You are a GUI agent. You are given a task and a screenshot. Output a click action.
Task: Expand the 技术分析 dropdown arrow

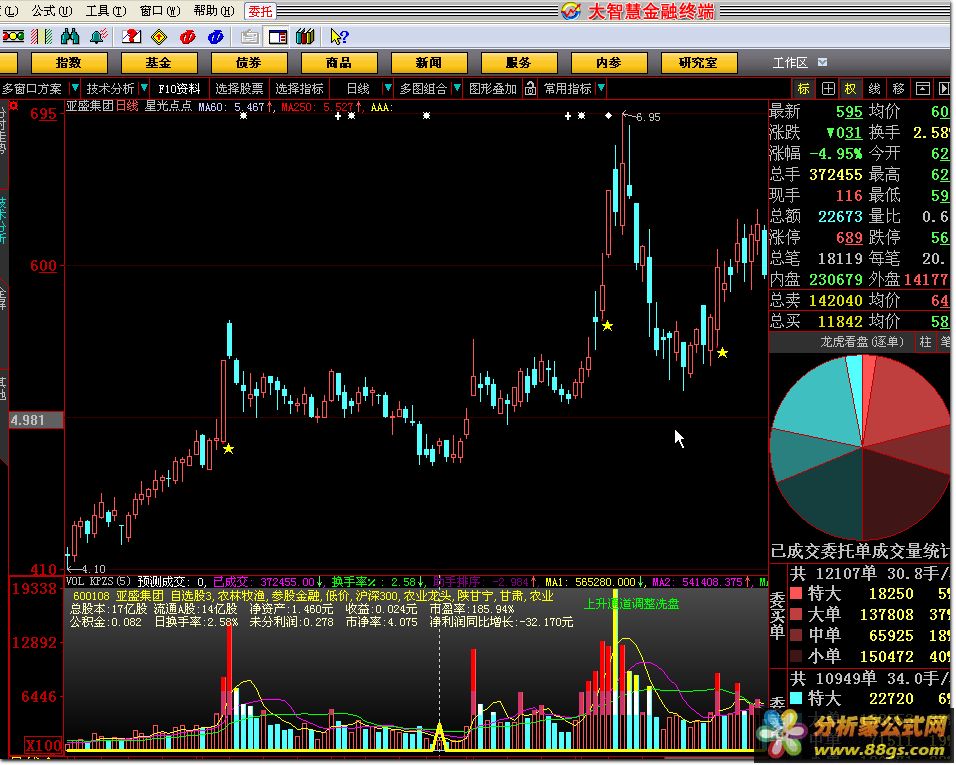tap(144, 88)
